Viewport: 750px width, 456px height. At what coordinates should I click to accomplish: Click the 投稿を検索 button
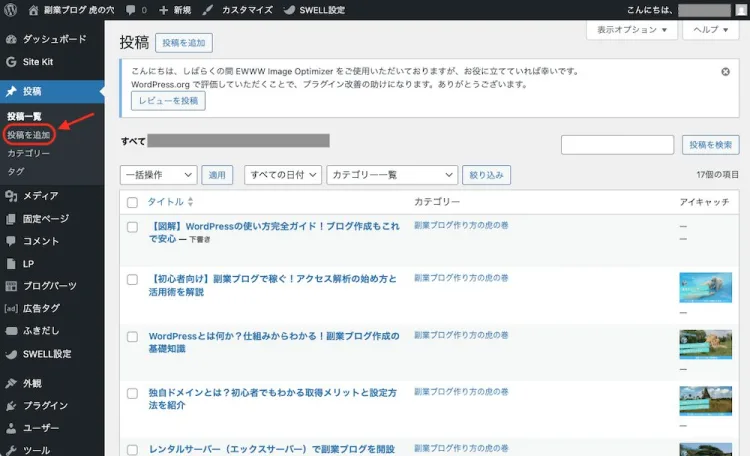pos(711,145)
